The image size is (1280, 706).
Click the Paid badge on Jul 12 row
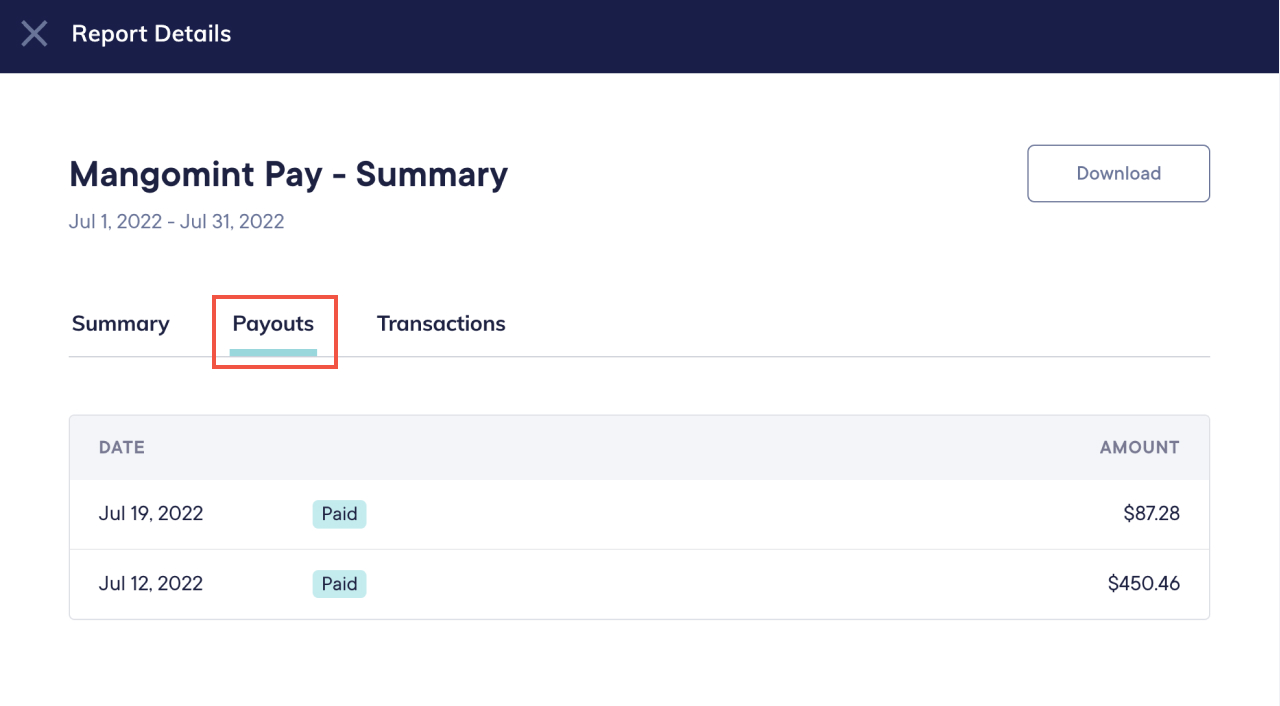click(338, 583)
